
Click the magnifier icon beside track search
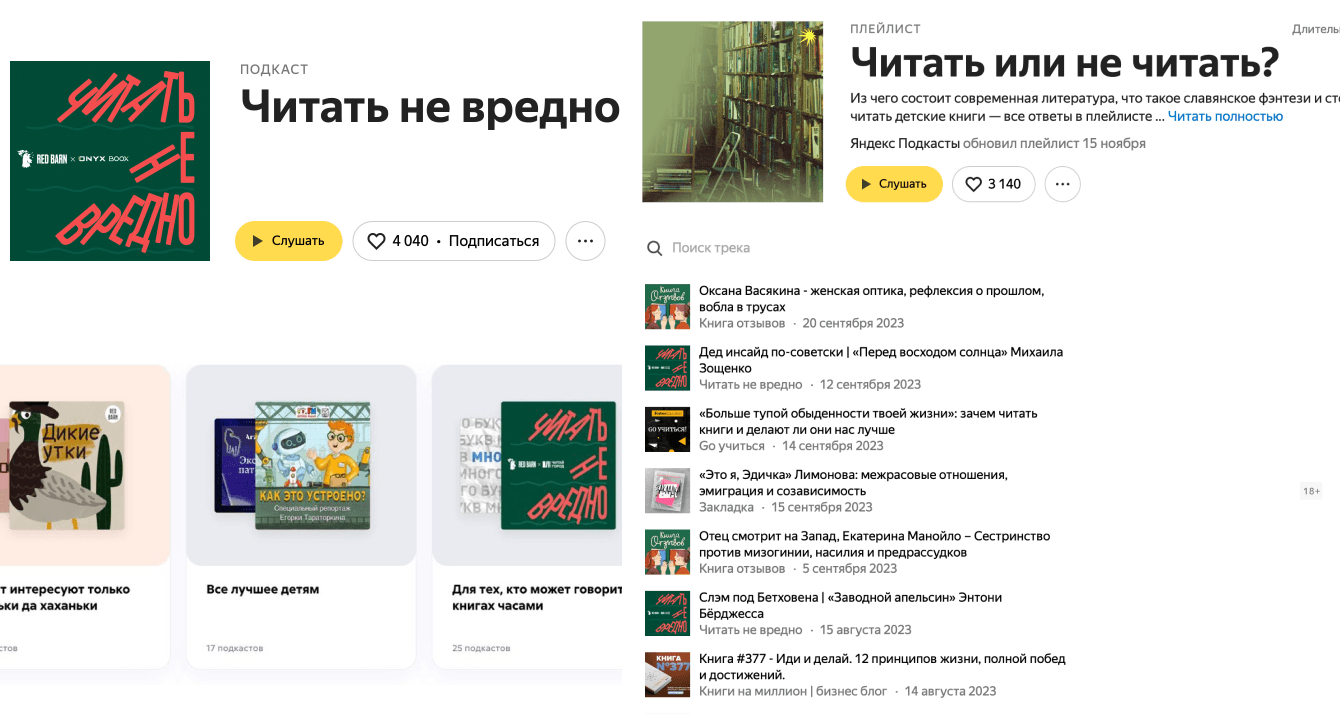click(x=654, y=248)
